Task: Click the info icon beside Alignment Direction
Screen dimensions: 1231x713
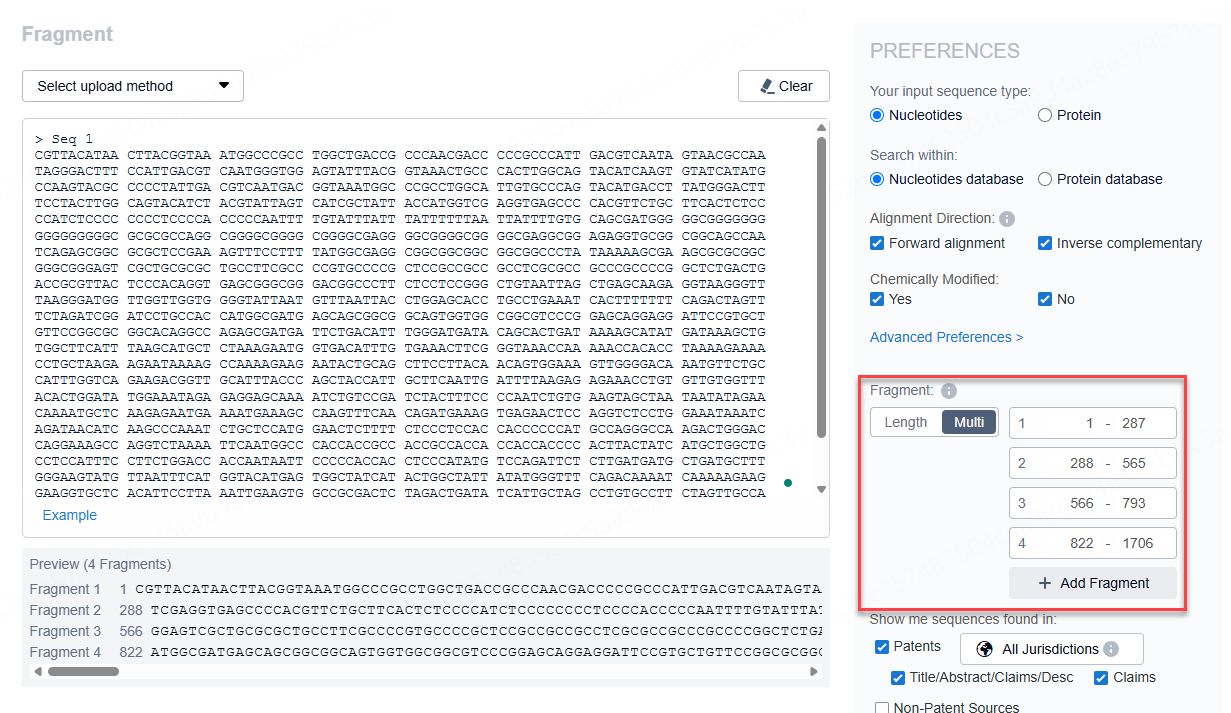Action: point(1007,219)
